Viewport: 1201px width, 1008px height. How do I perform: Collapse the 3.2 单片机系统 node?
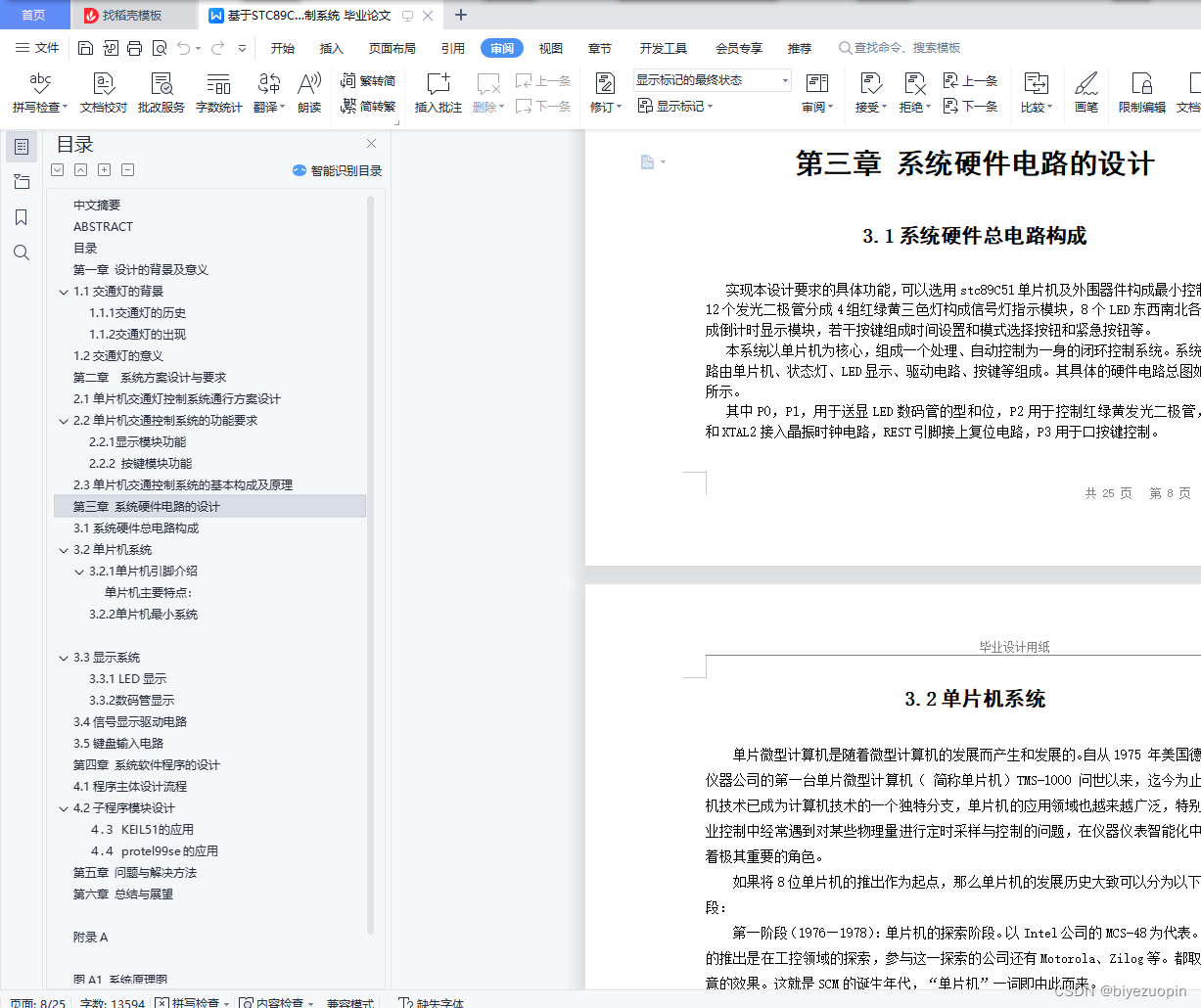click(64, 550)
